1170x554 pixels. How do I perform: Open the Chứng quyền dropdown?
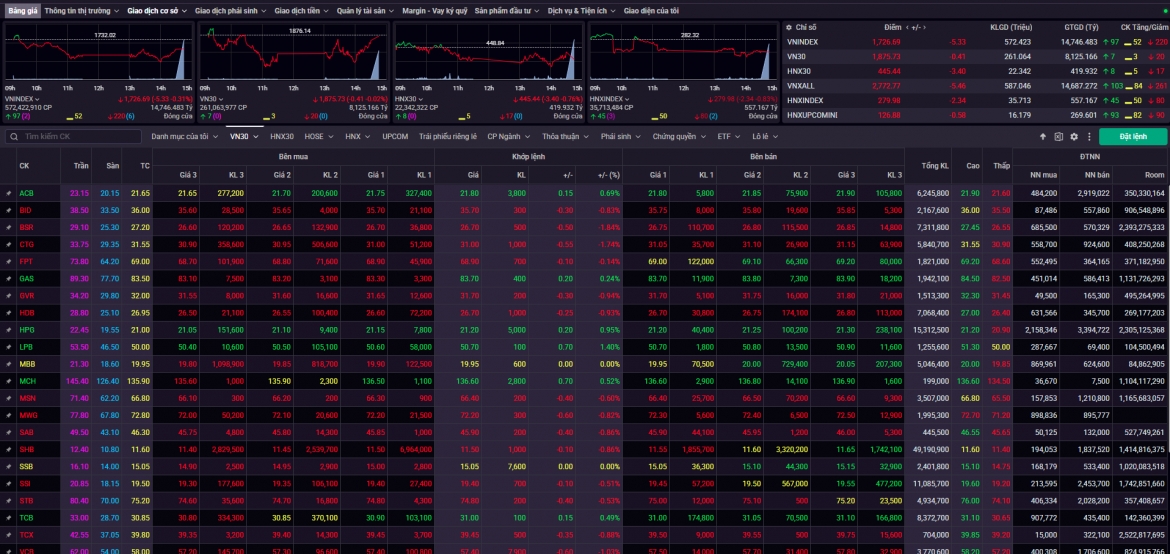pyautogui.click(x=678, y=137)
